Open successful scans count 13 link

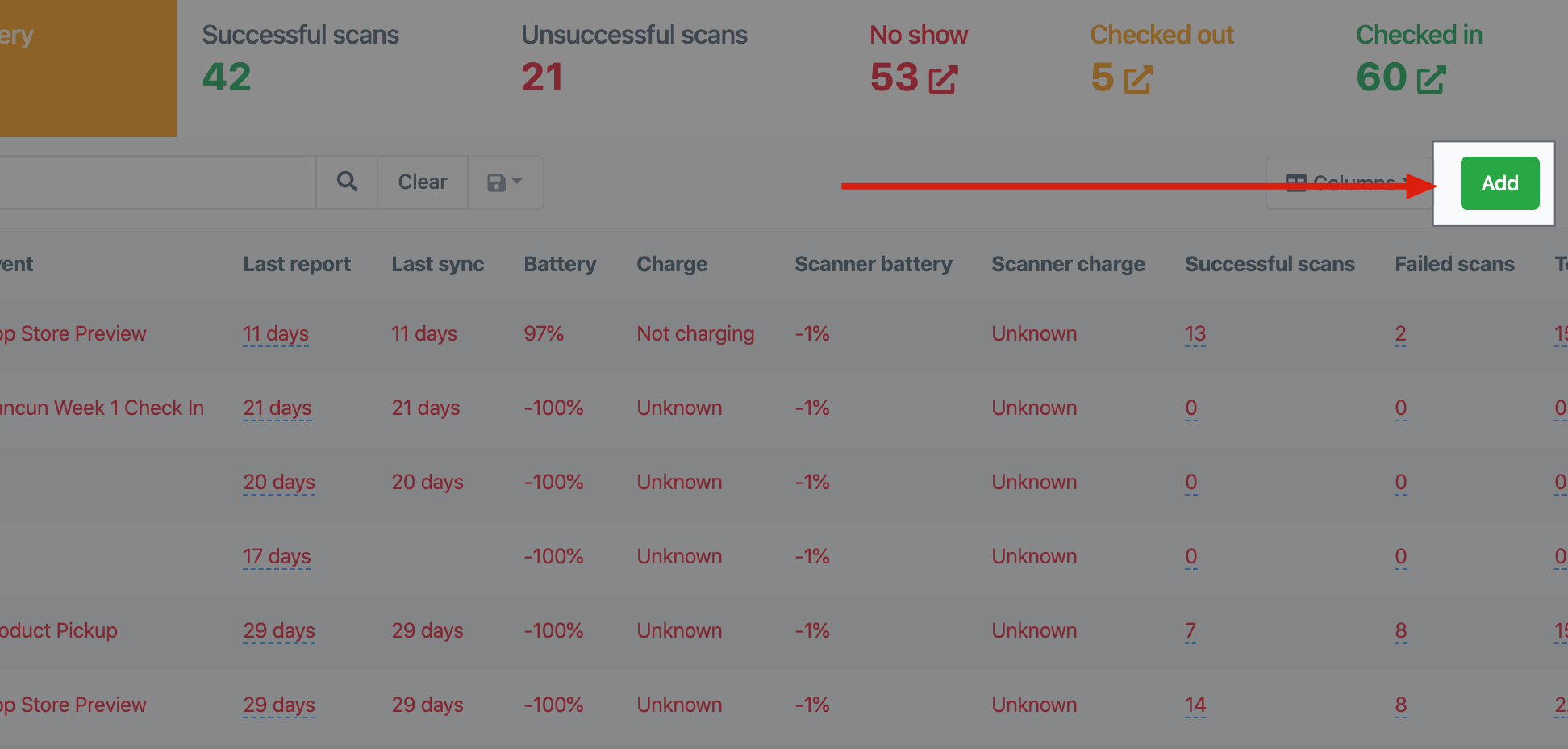point(1195,333)
